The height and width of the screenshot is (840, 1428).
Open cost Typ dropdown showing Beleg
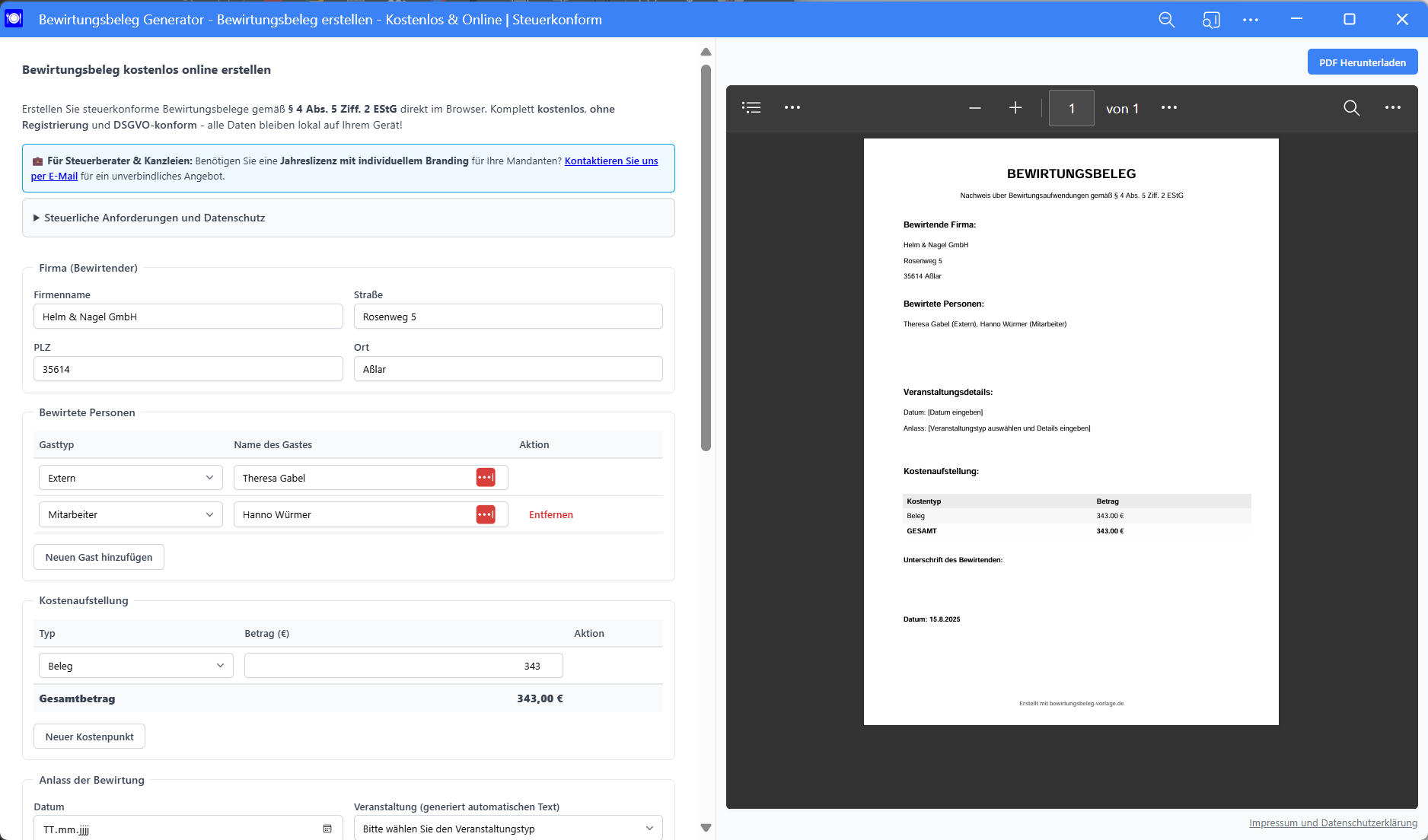[x=136, y=666]
